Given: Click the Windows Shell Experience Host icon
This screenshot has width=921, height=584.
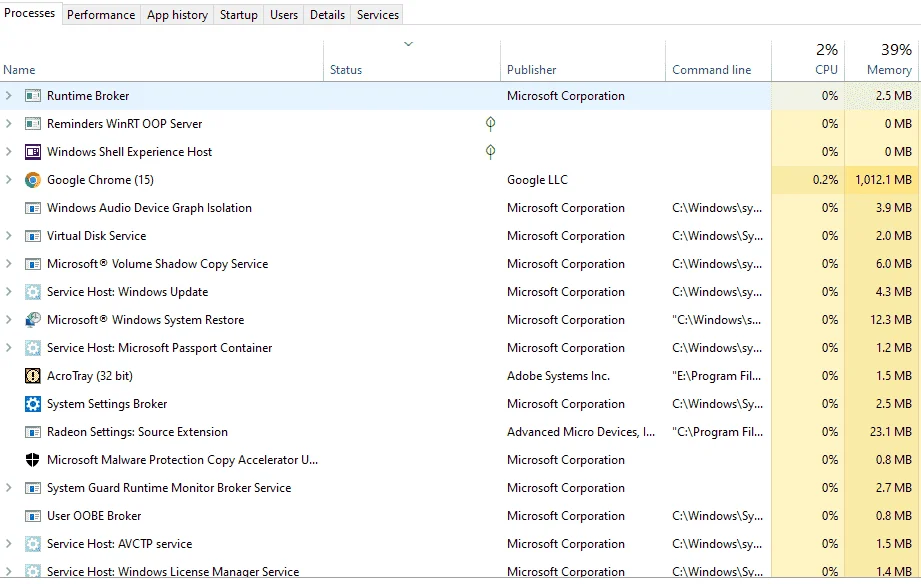Looking at the screenshot, I should coord(32,152).
